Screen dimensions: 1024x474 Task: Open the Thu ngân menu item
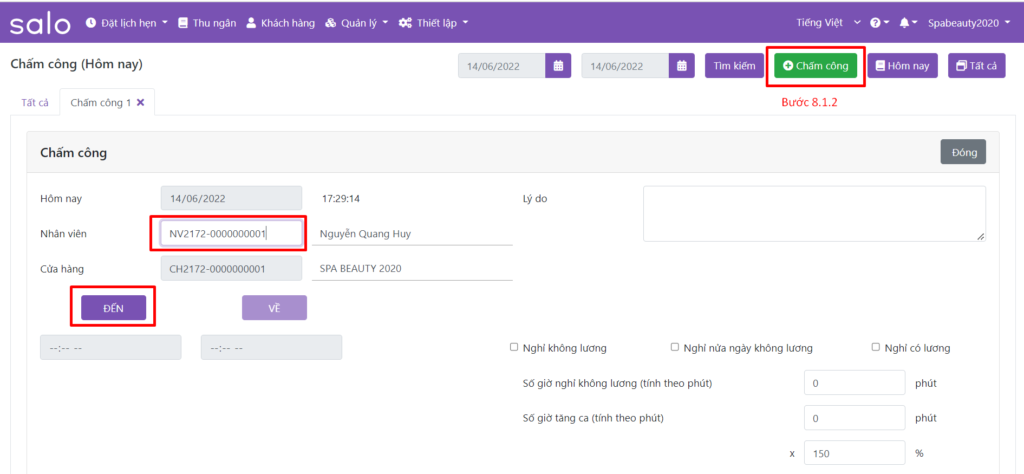coord(207,22)
